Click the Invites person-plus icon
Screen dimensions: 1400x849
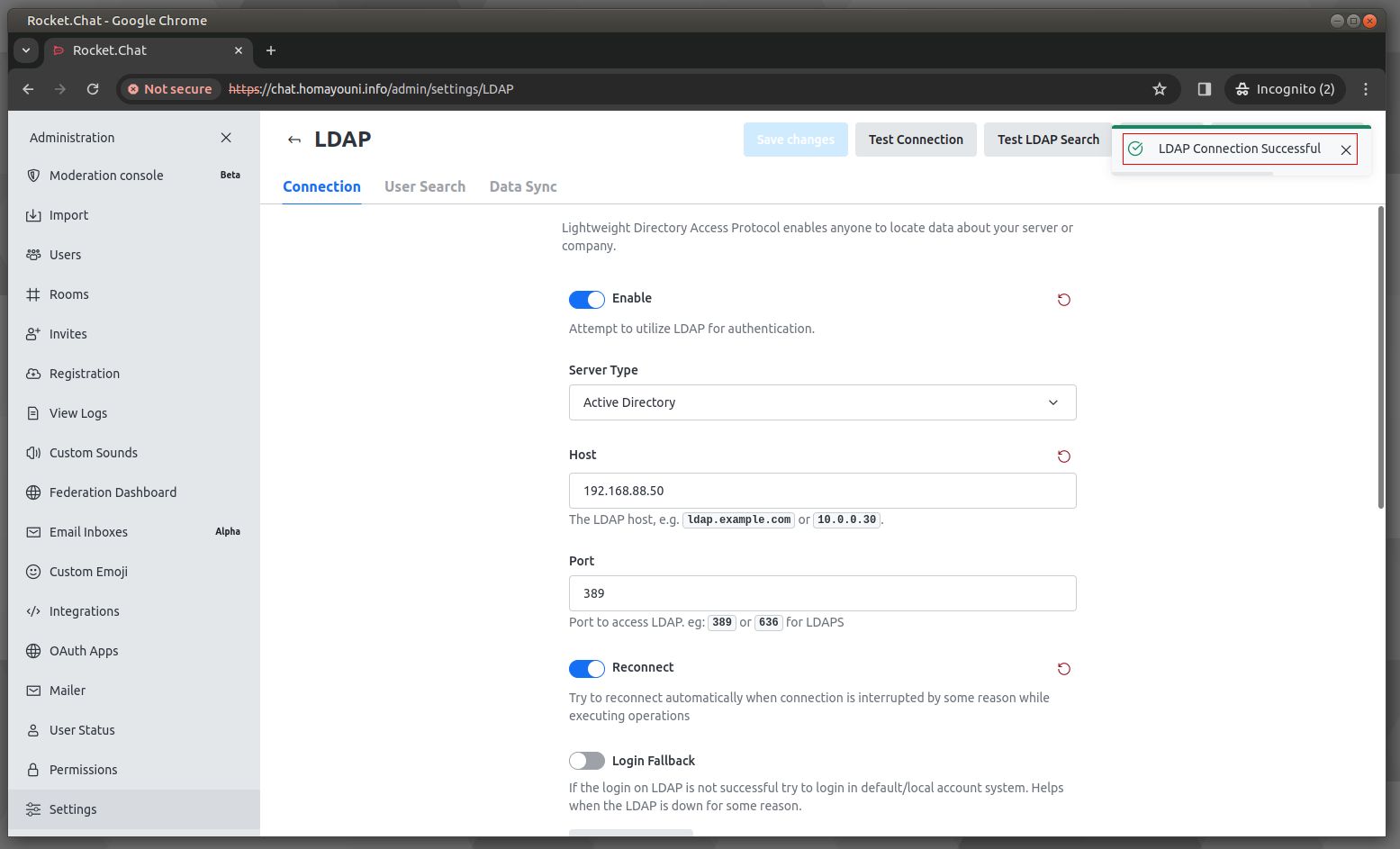(33, 334)
